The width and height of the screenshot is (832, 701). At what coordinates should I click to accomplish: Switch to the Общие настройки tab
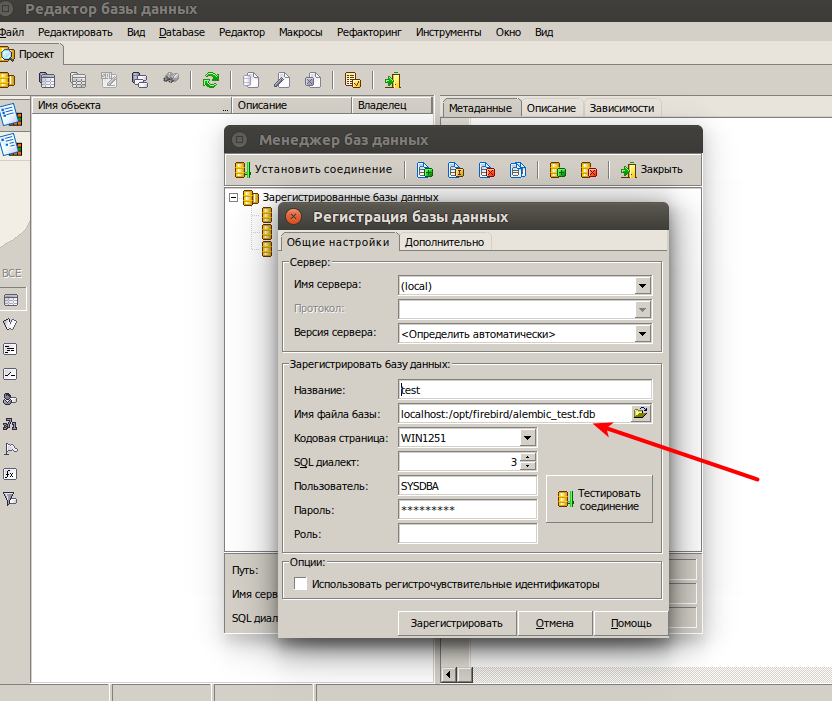338,243
